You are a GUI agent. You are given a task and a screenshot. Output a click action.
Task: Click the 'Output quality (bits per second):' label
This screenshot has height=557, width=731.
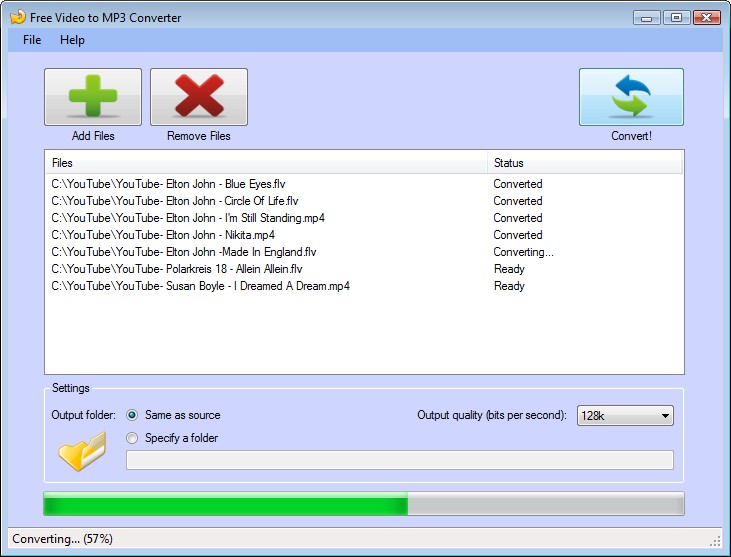point(492,415)
